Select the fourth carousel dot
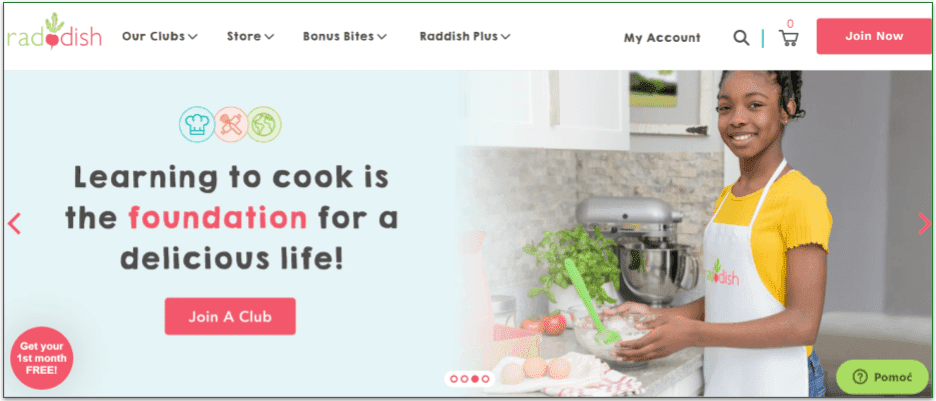Image resolution: width=936 pixels, height=401 pixels. (x=485, y=378)
